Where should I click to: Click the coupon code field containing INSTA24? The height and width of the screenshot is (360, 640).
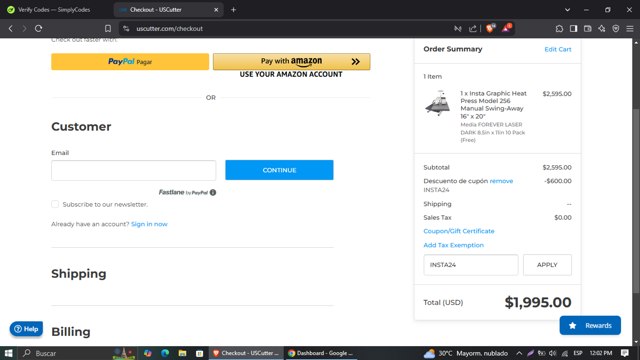[x=471, y=265]
